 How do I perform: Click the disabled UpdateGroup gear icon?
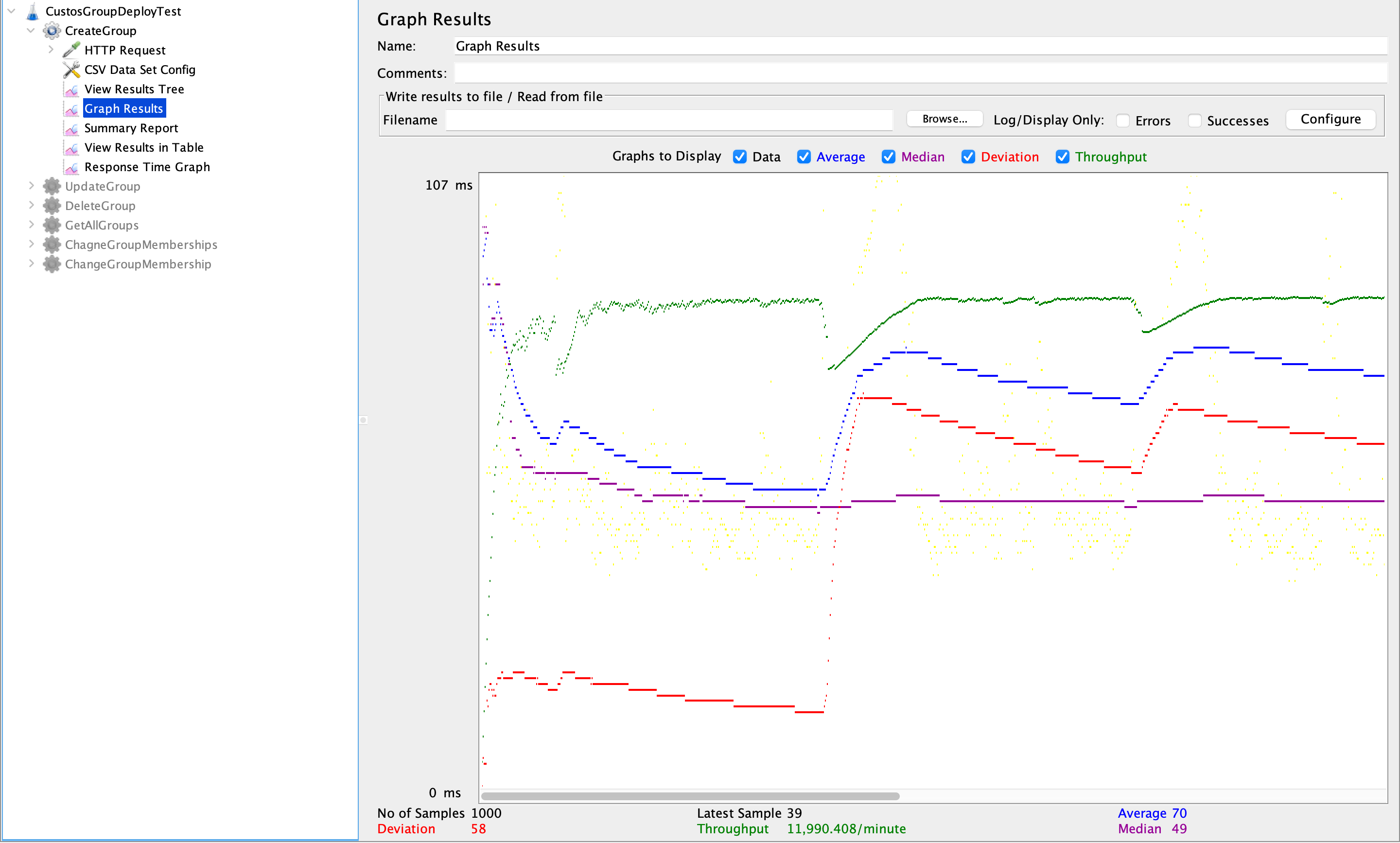52,186
